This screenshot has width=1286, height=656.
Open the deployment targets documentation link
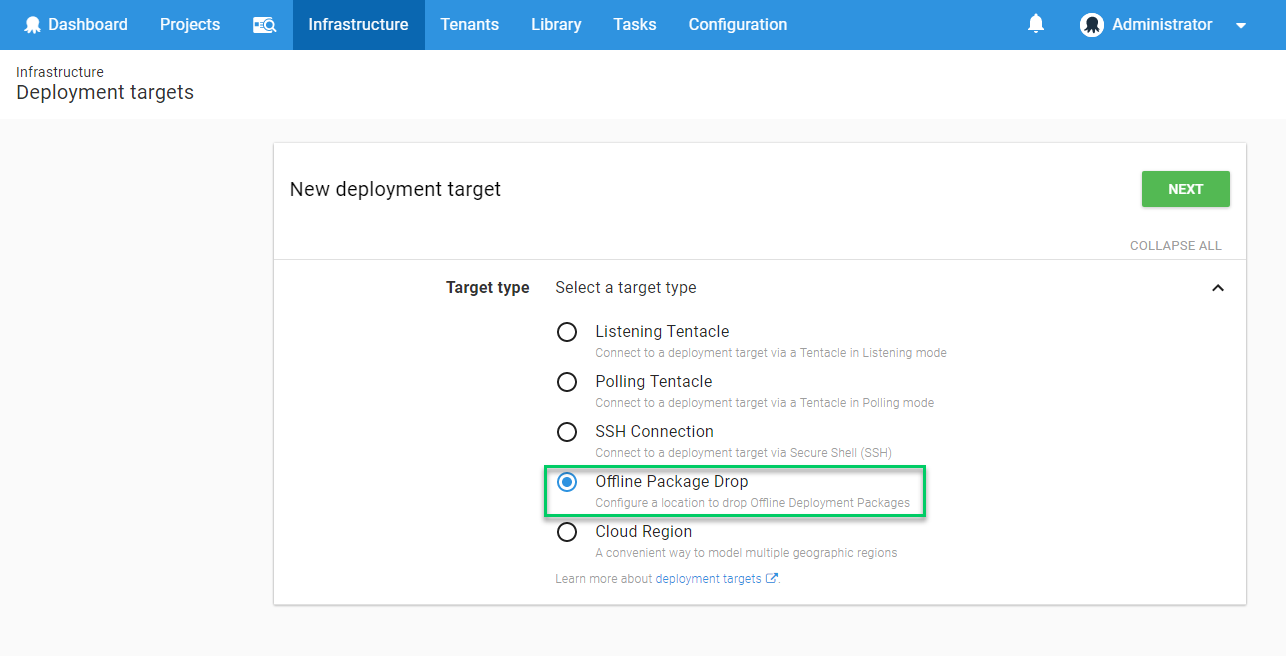point(708,578)
